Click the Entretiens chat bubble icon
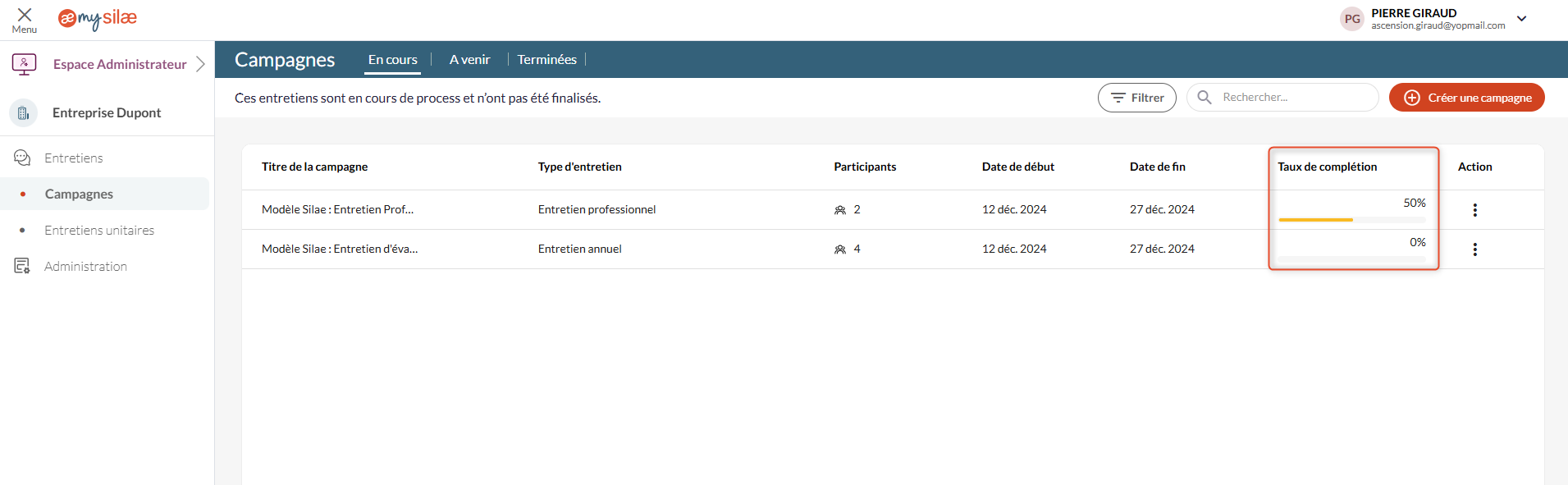The image size is (1568, 485). click(22, 158)
